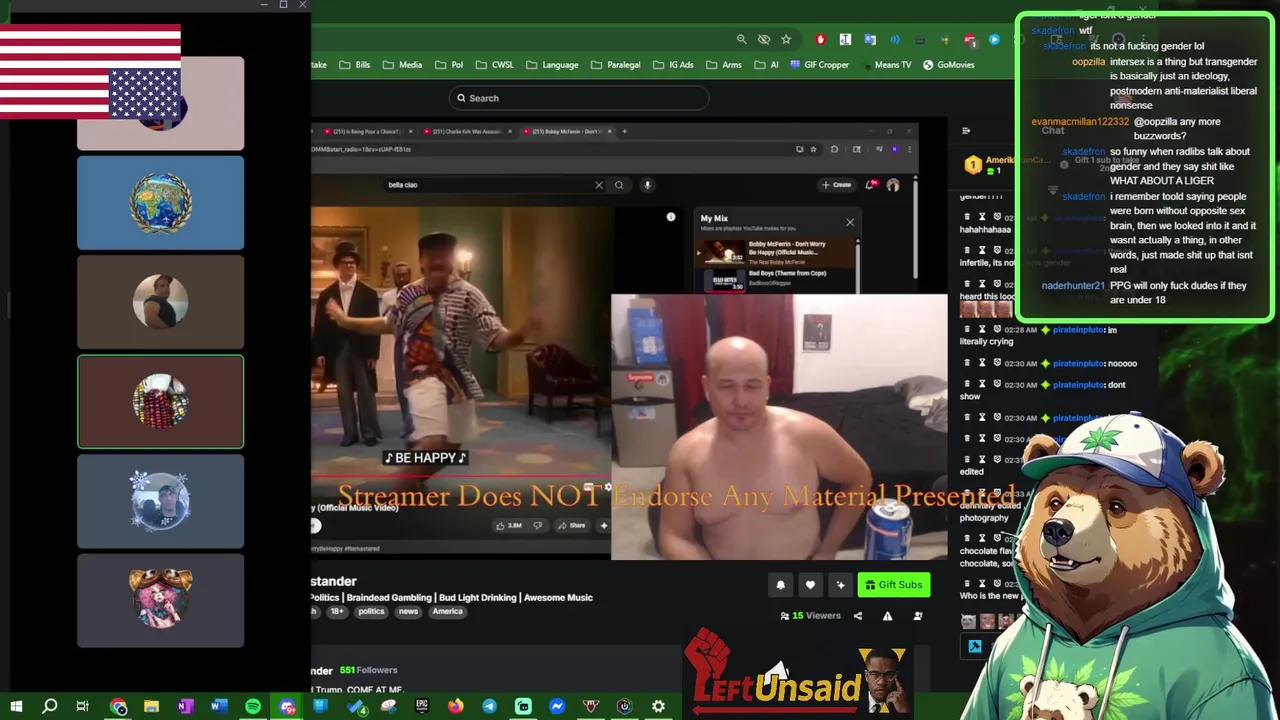The height and width of the screenshot is (720, 1280).
Task: Click the YouTube Create button
Action: (x=836, y=185)
